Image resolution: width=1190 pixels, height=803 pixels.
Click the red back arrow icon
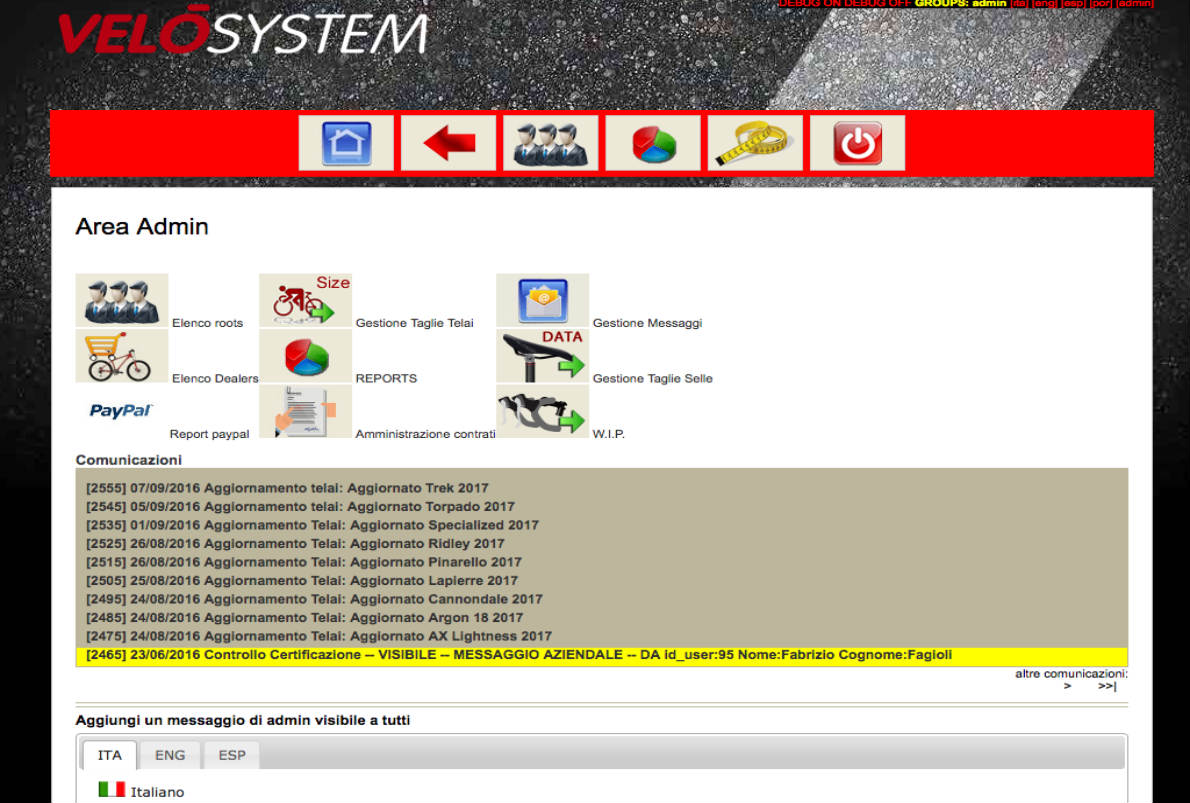pos(449,143)
